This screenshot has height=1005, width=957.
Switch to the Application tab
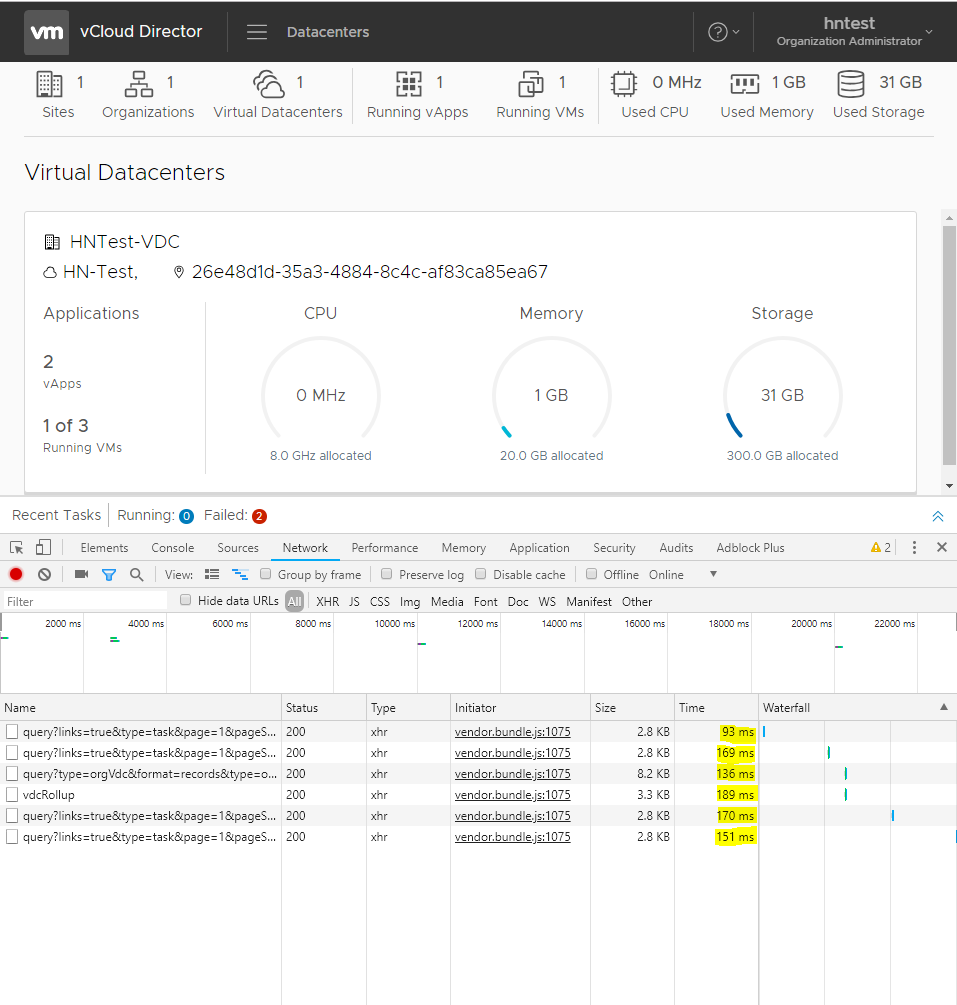coord(539,548)
